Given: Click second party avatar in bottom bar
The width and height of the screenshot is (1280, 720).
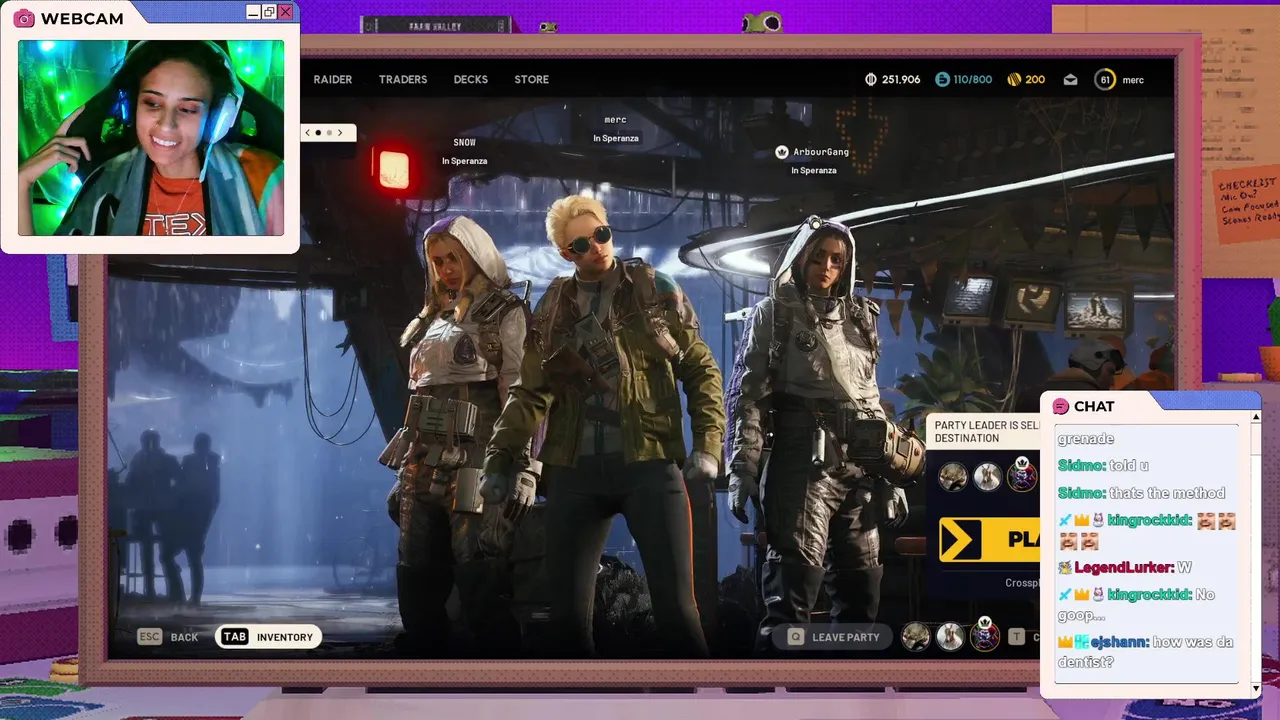Looking at the screenshot, I should tap(950, 637).
